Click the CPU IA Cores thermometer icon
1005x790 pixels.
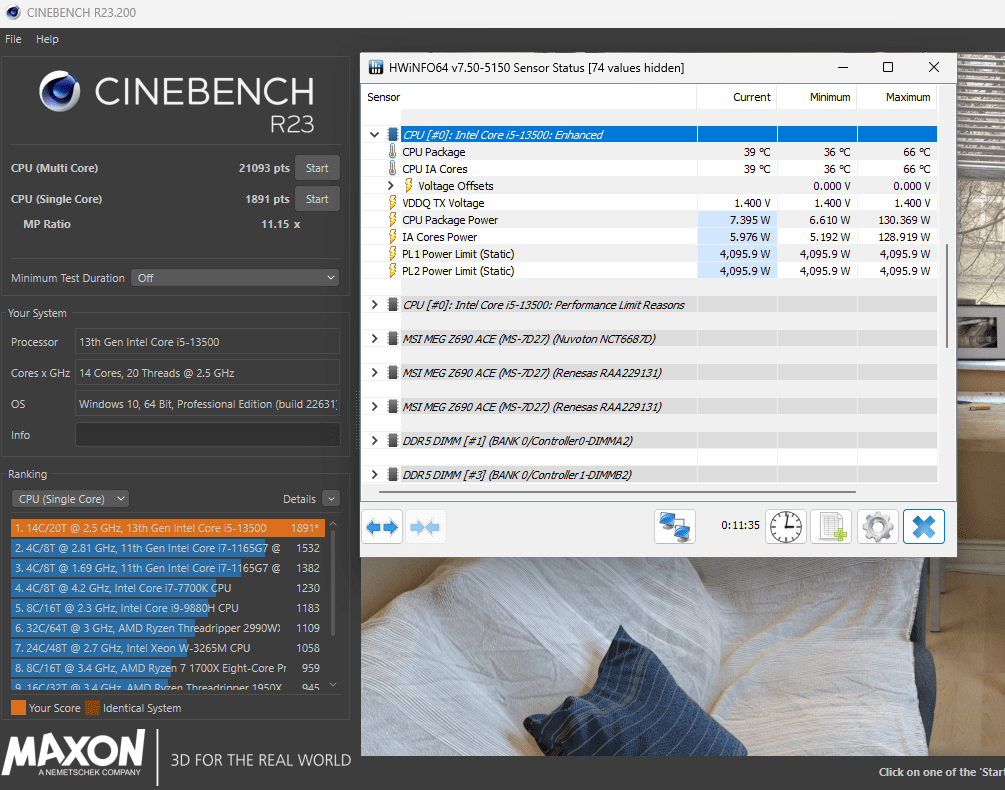[x=392, y=169]
